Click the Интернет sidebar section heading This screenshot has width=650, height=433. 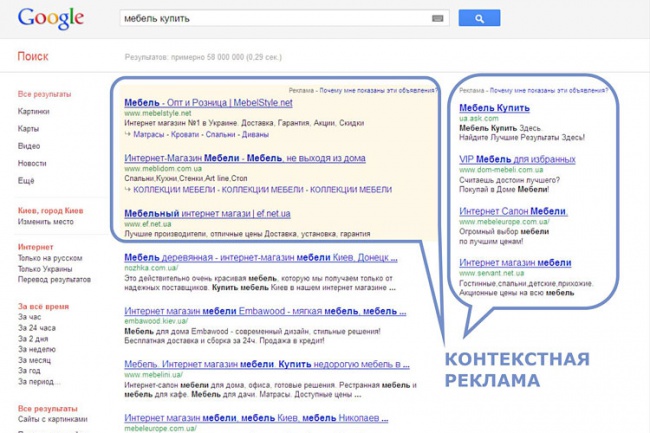coord(35,247)
